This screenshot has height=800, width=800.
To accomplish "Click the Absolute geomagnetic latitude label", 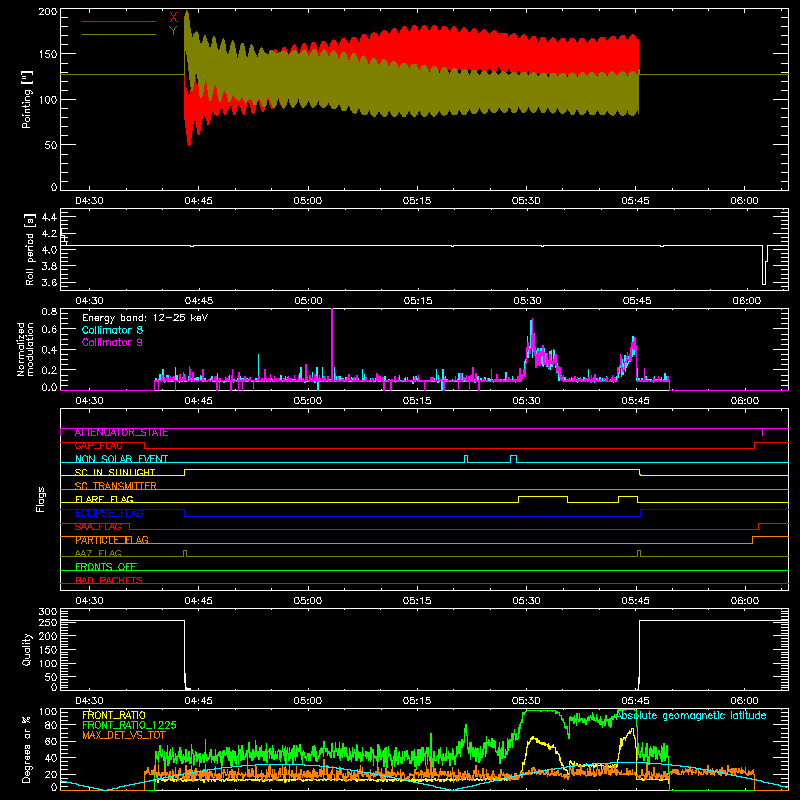I will point(691,715).
